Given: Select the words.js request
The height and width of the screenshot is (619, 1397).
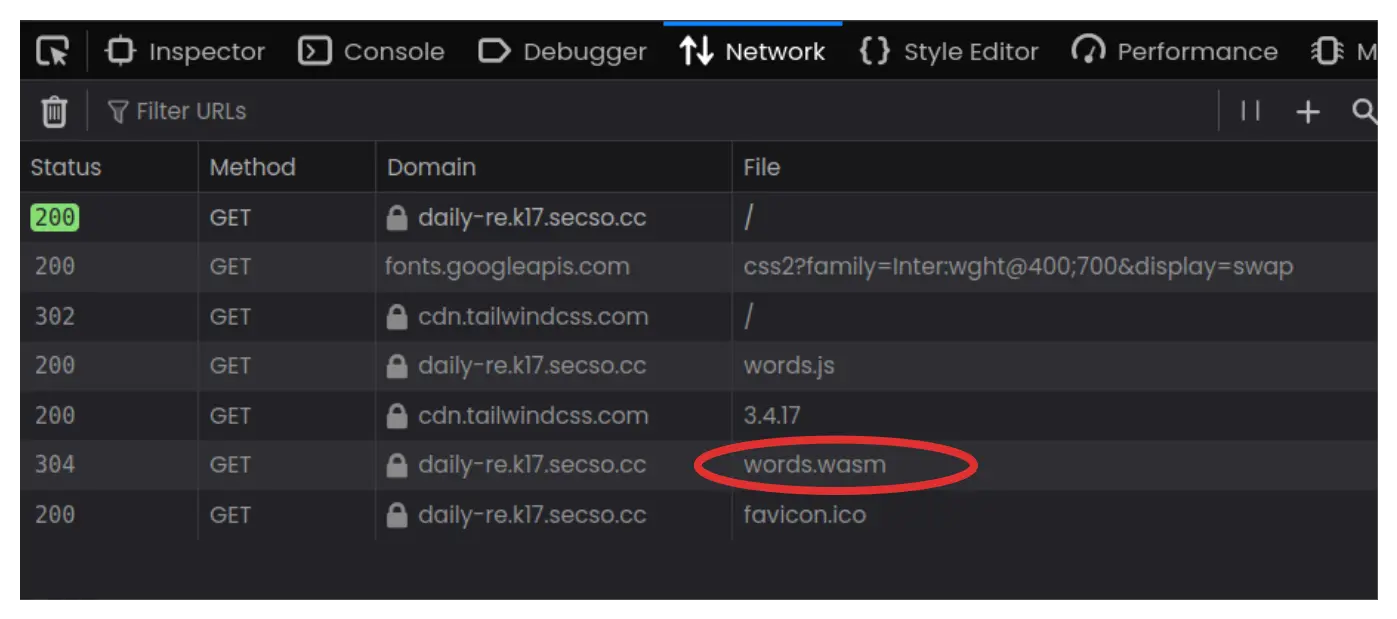Looking at the screenshot, I should pyautogui.click(x=789, y=366).
